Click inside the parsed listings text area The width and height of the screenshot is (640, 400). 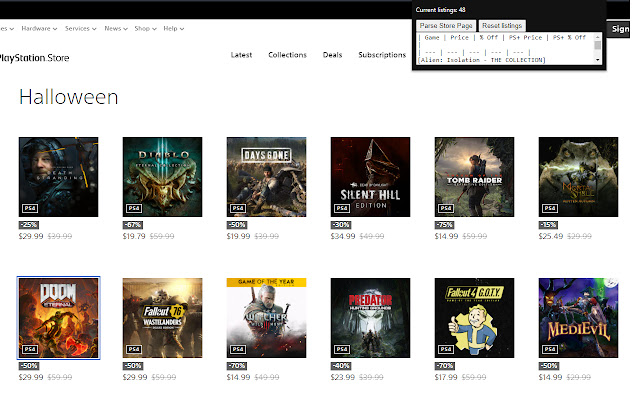tap(503, 48)
